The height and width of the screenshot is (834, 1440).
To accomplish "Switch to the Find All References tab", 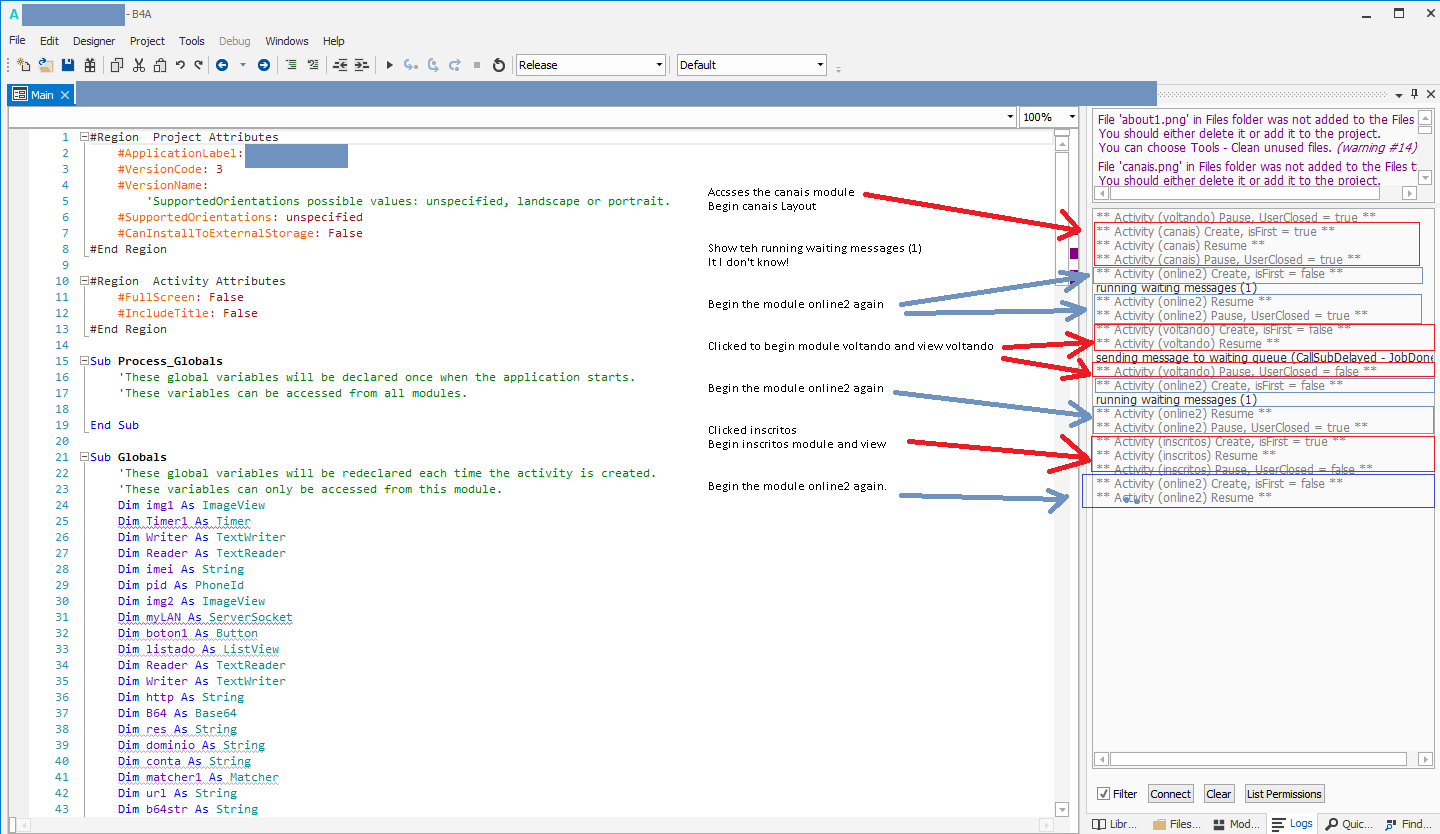I will coord(1408,824).
